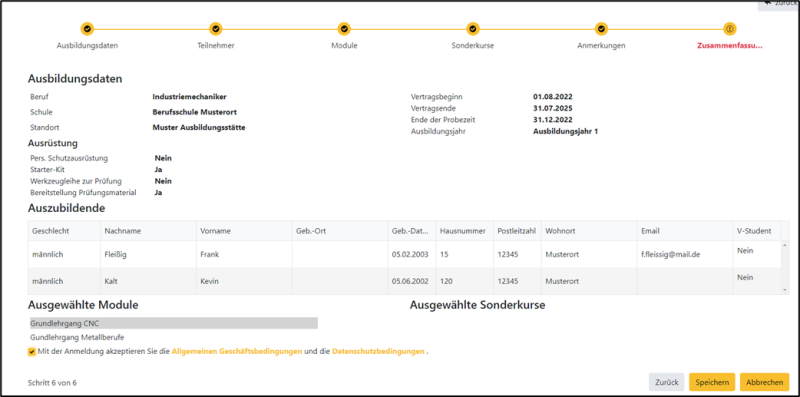Go to the Sonderkurse step label
800x397 pixels.
pyautogui.click(x=473, y=45)
